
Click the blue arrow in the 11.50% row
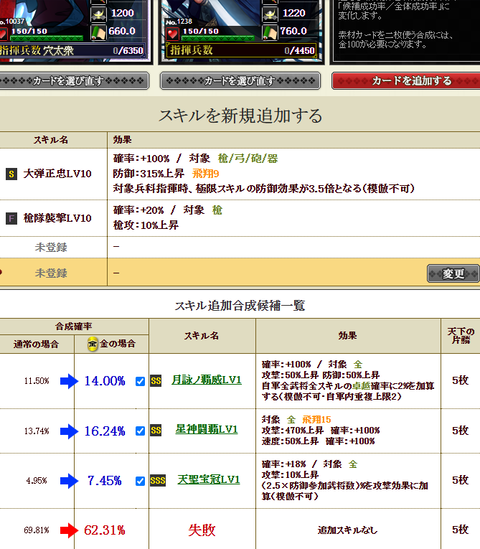pos(69,381)
